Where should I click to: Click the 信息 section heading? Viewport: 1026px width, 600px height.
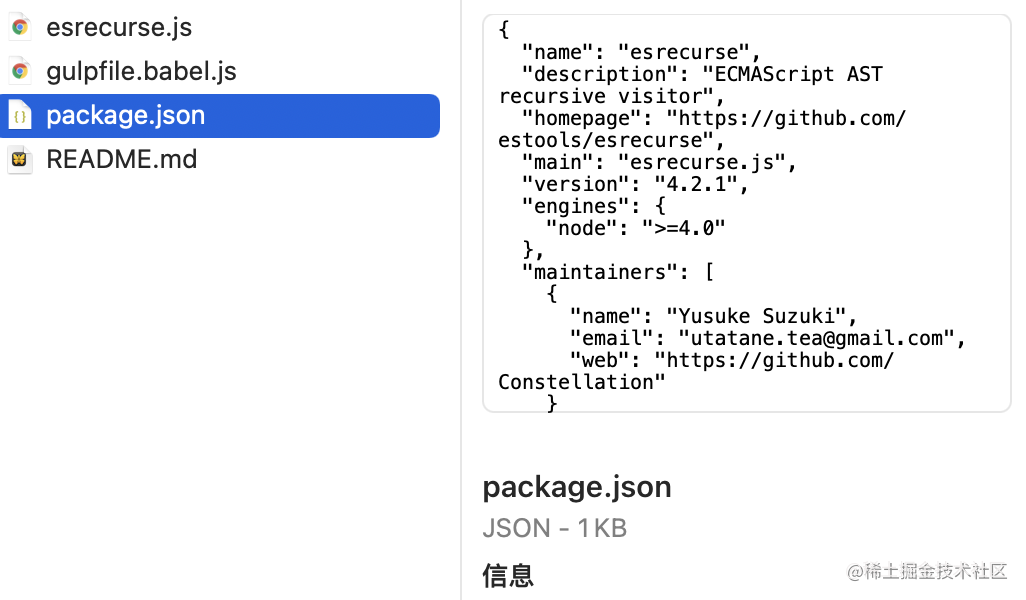click(508, 576)
